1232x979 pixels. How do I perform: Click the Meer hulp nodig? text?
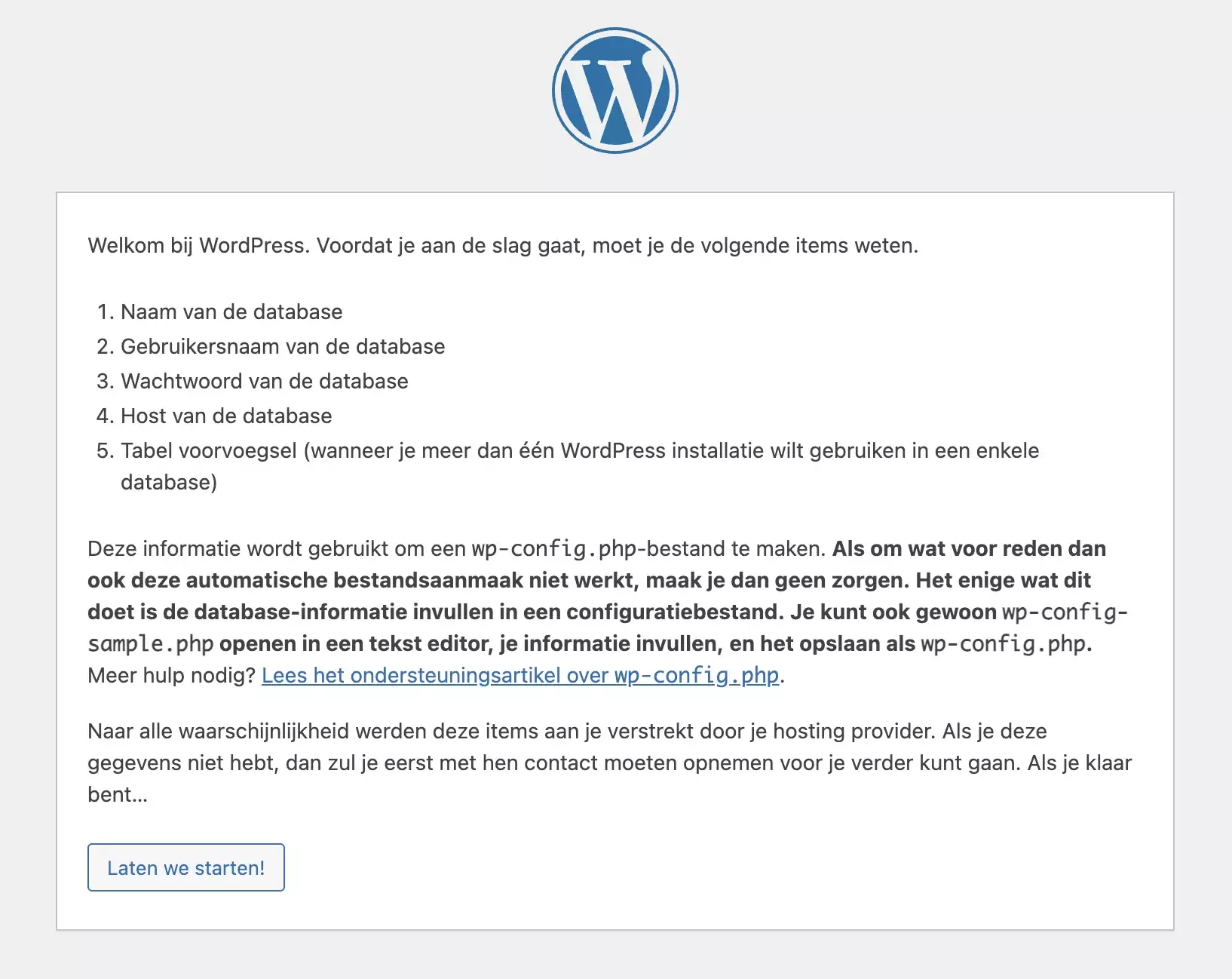pyautogui.click(x=172, y=676)
